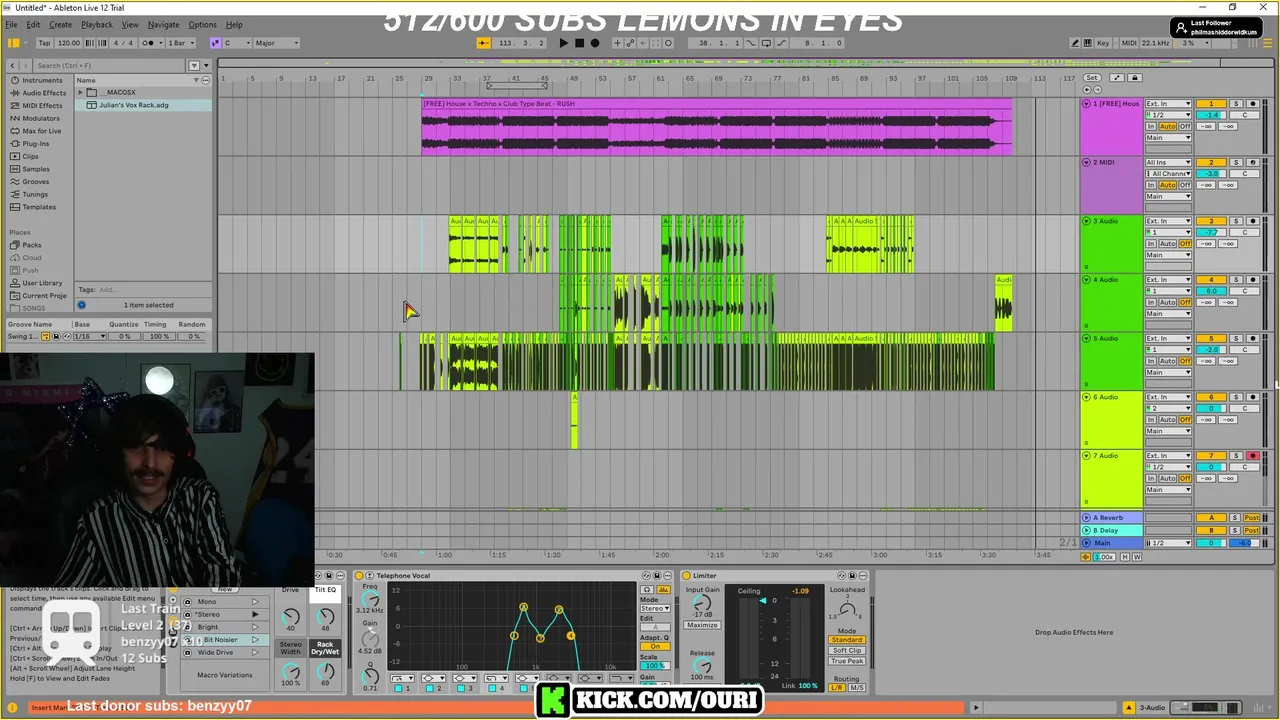Fold track 1 [FREE] Hous
Viewport: 1280px width, 720px height.
pyautogui.click(x=1087, y=104)
